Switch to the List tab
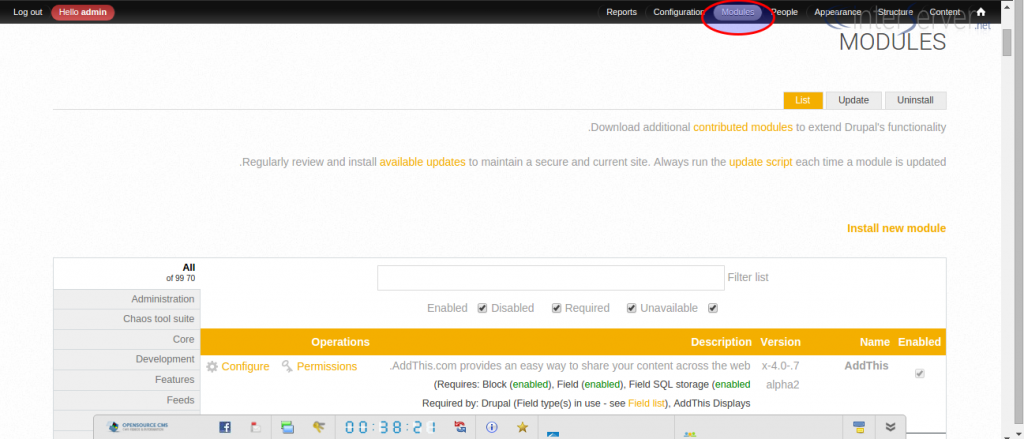This screenshot has height=439, width=1024. pos(803,101)
